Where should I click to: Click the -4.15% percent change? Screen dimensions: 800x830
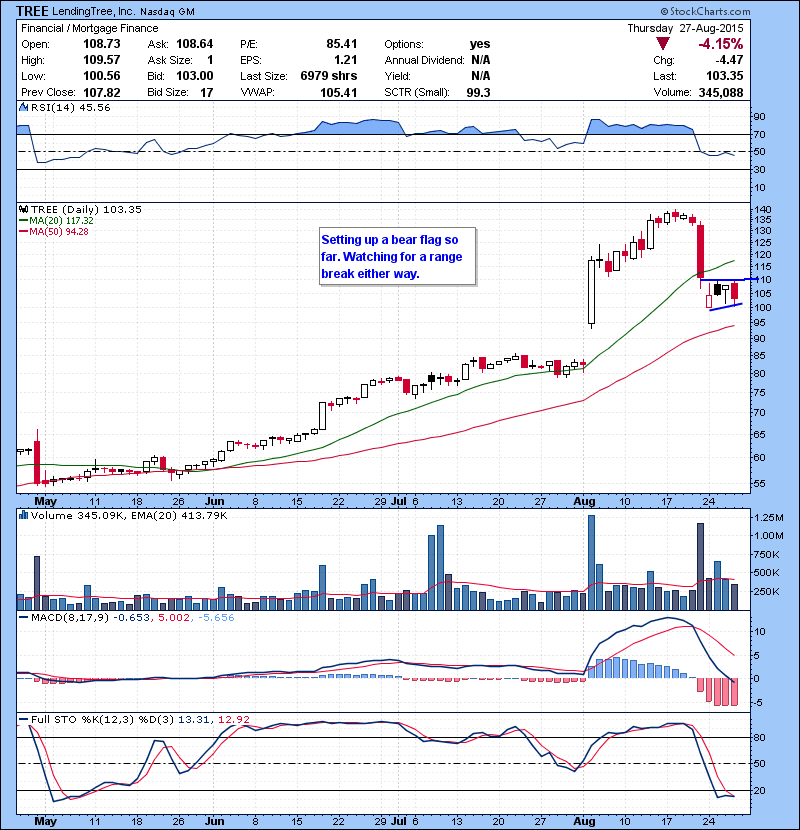click(721, 44)
